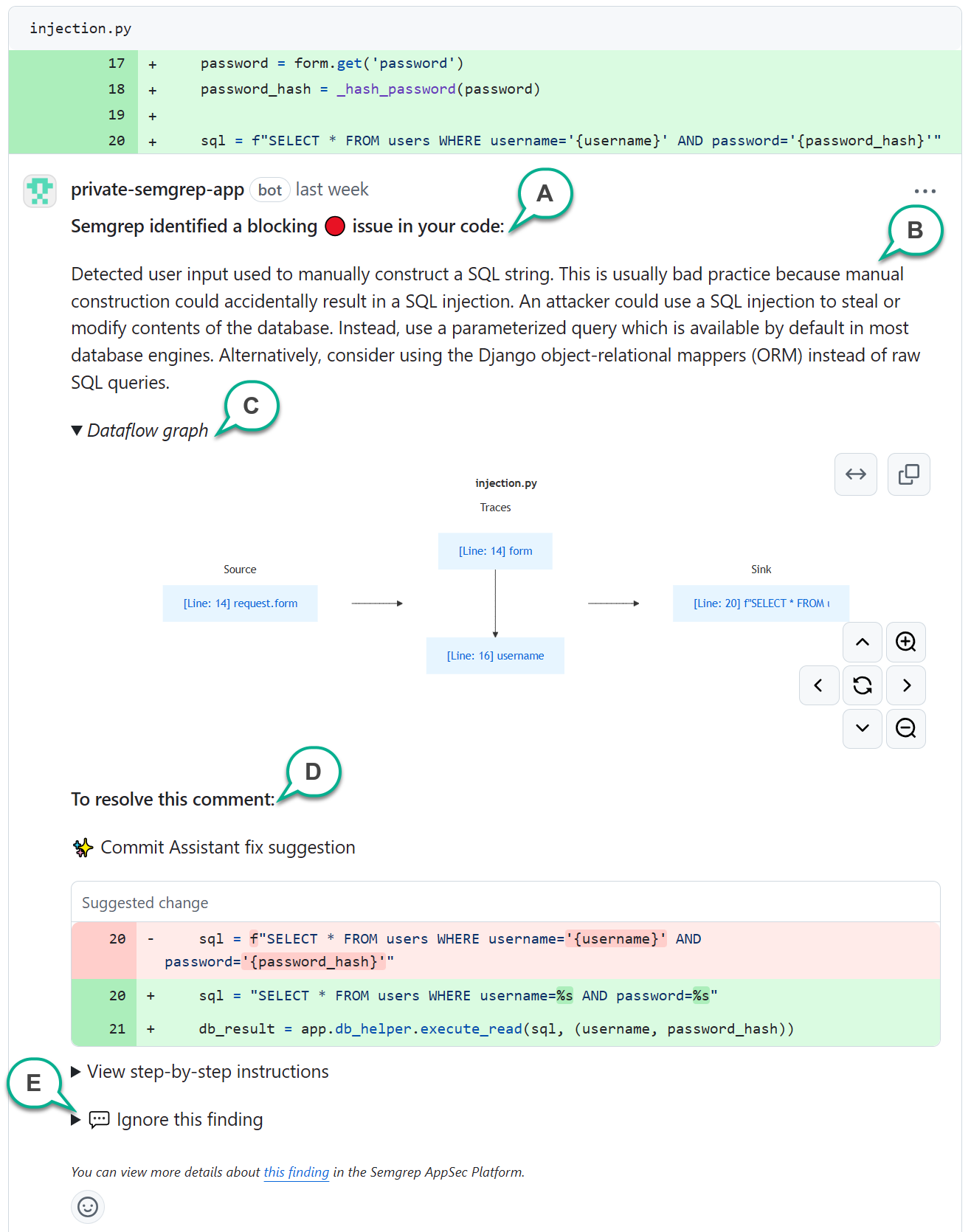Expand the graph width with arrows icon
Screen dimensions: 971x1232
pos(855,474)
